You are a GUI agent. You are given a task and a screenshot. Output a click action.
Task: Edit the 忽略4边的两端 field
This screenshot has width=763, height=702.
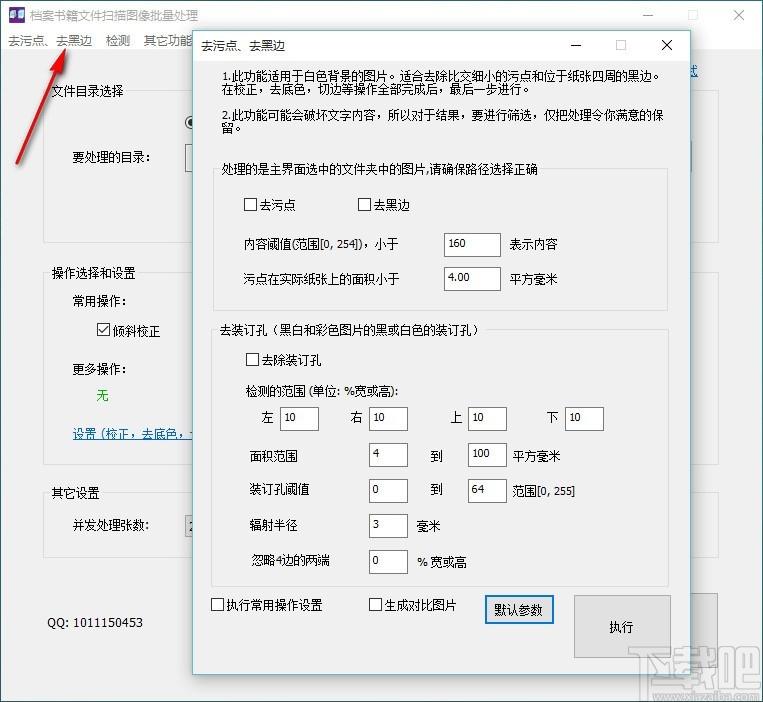[388, 562]
